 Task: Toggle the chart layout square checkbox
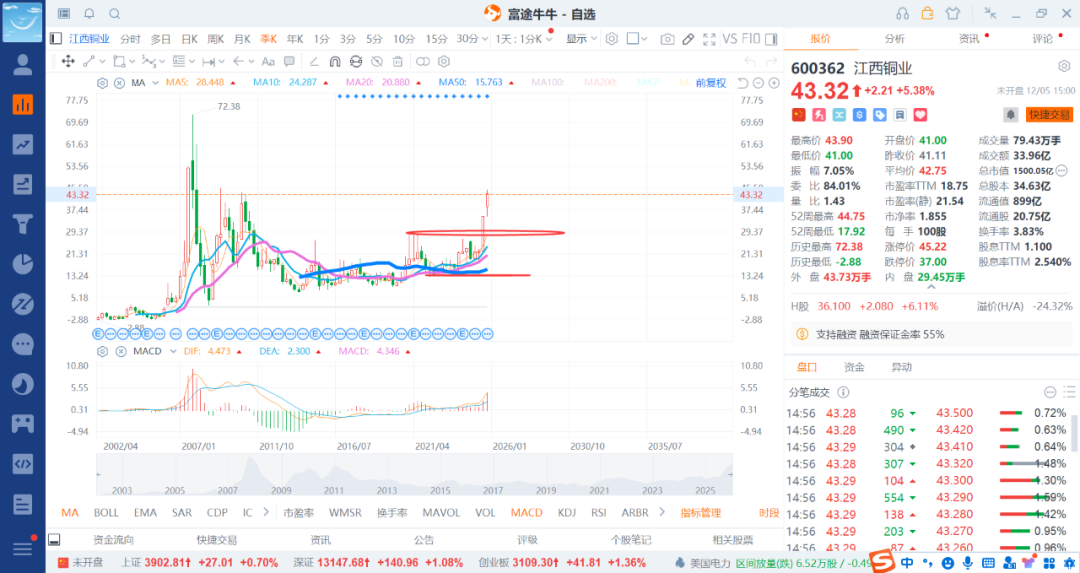tap(632, 39)
